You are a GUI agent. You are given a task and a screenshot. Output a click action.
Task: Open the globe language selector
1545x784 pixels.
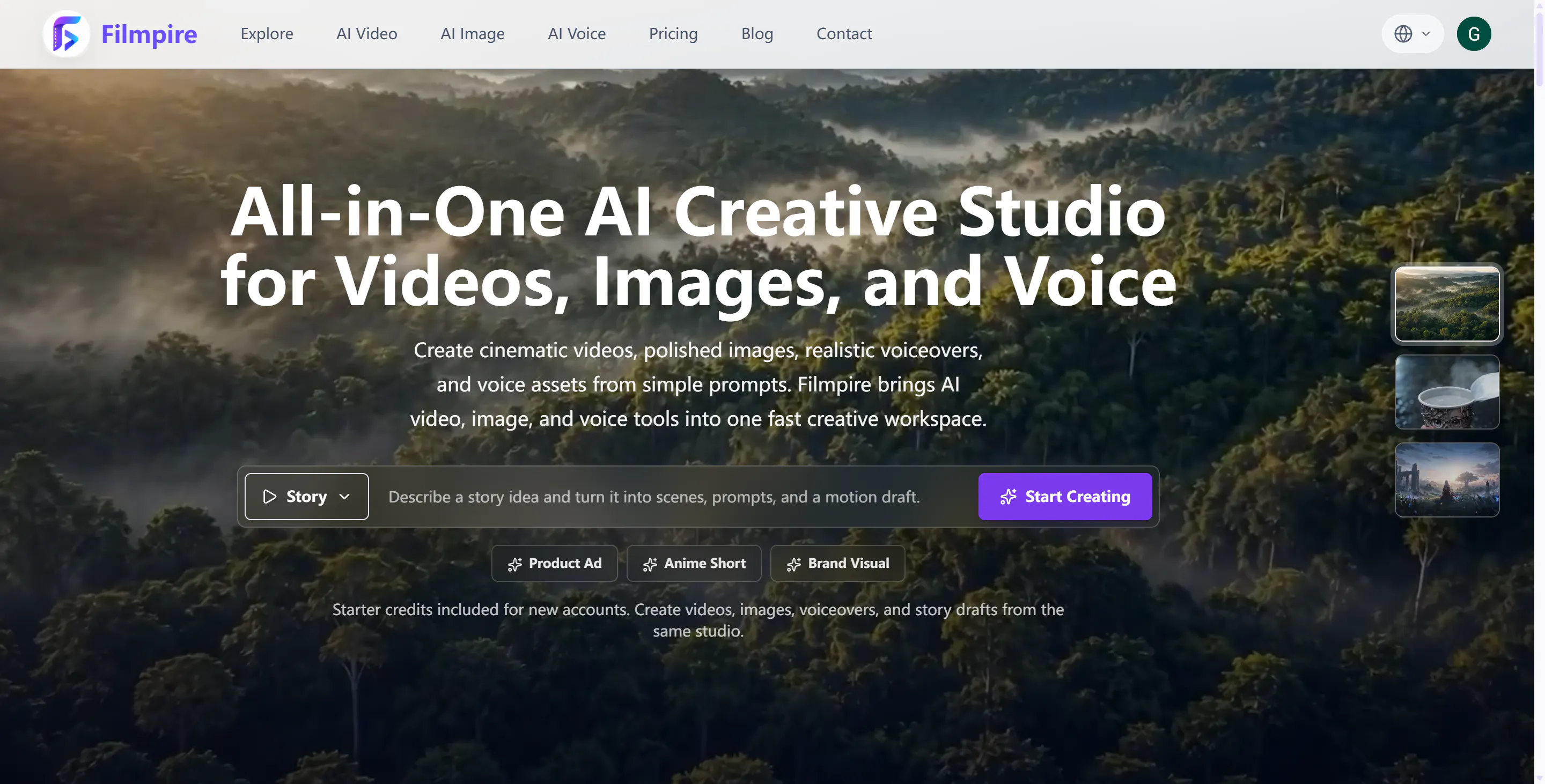[x=1412, y=34]
